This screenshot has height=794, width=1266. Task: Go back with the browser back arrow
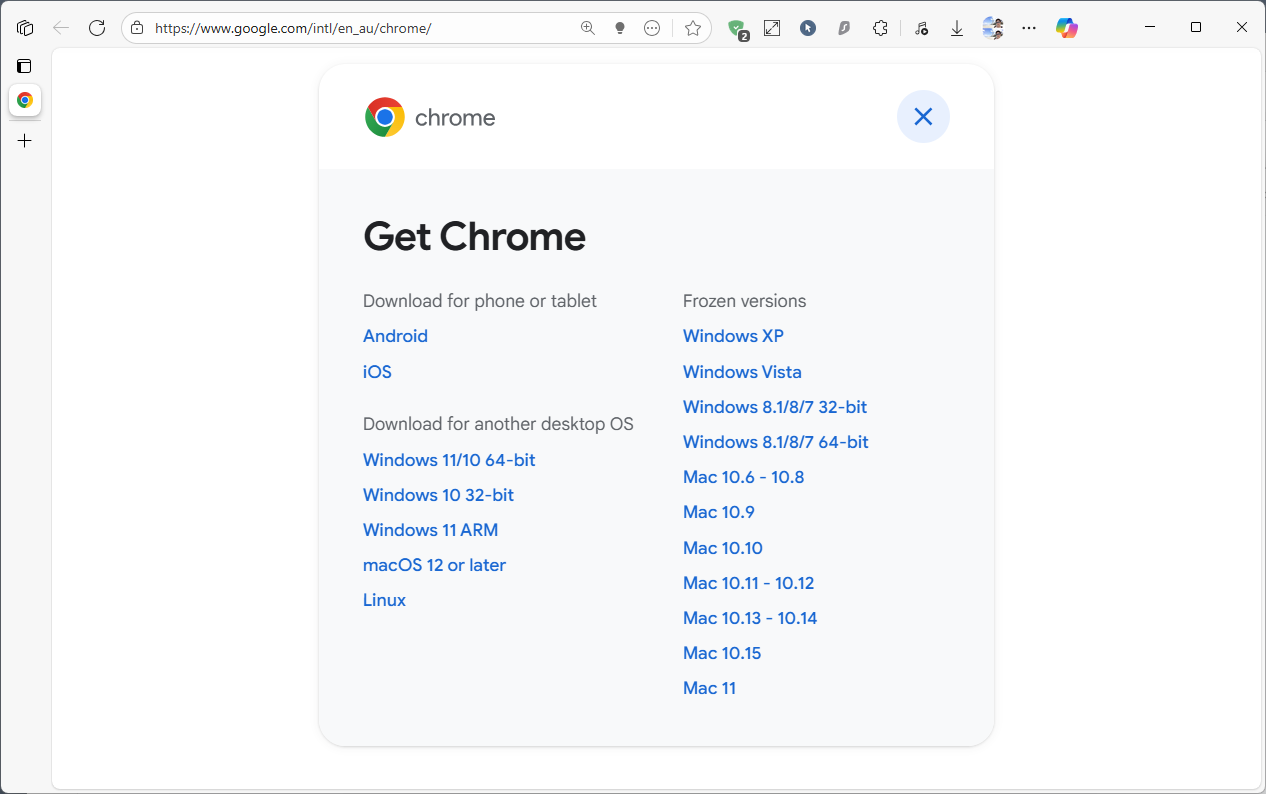[61, 28]
